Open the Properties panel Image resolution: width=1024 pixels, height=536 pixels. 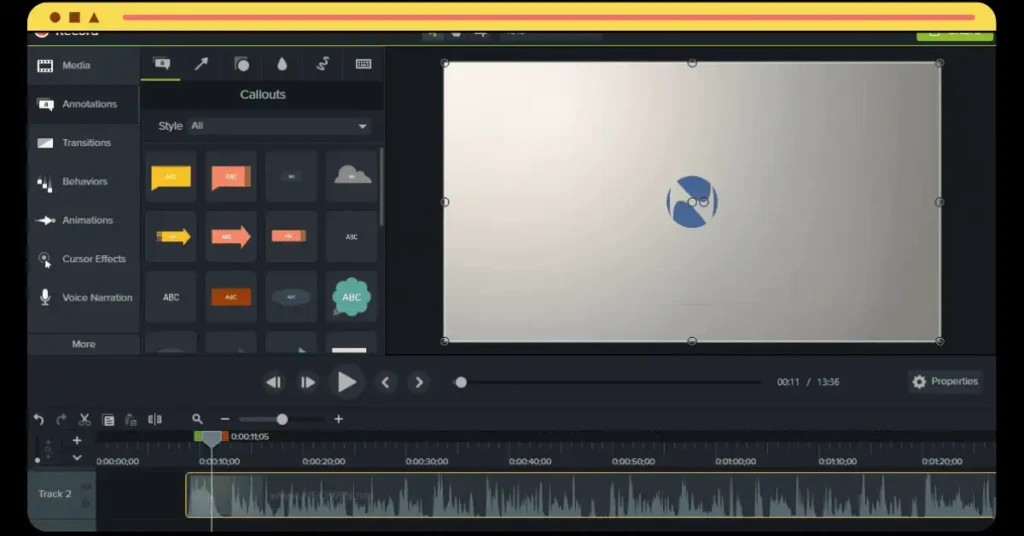(946, 381)
